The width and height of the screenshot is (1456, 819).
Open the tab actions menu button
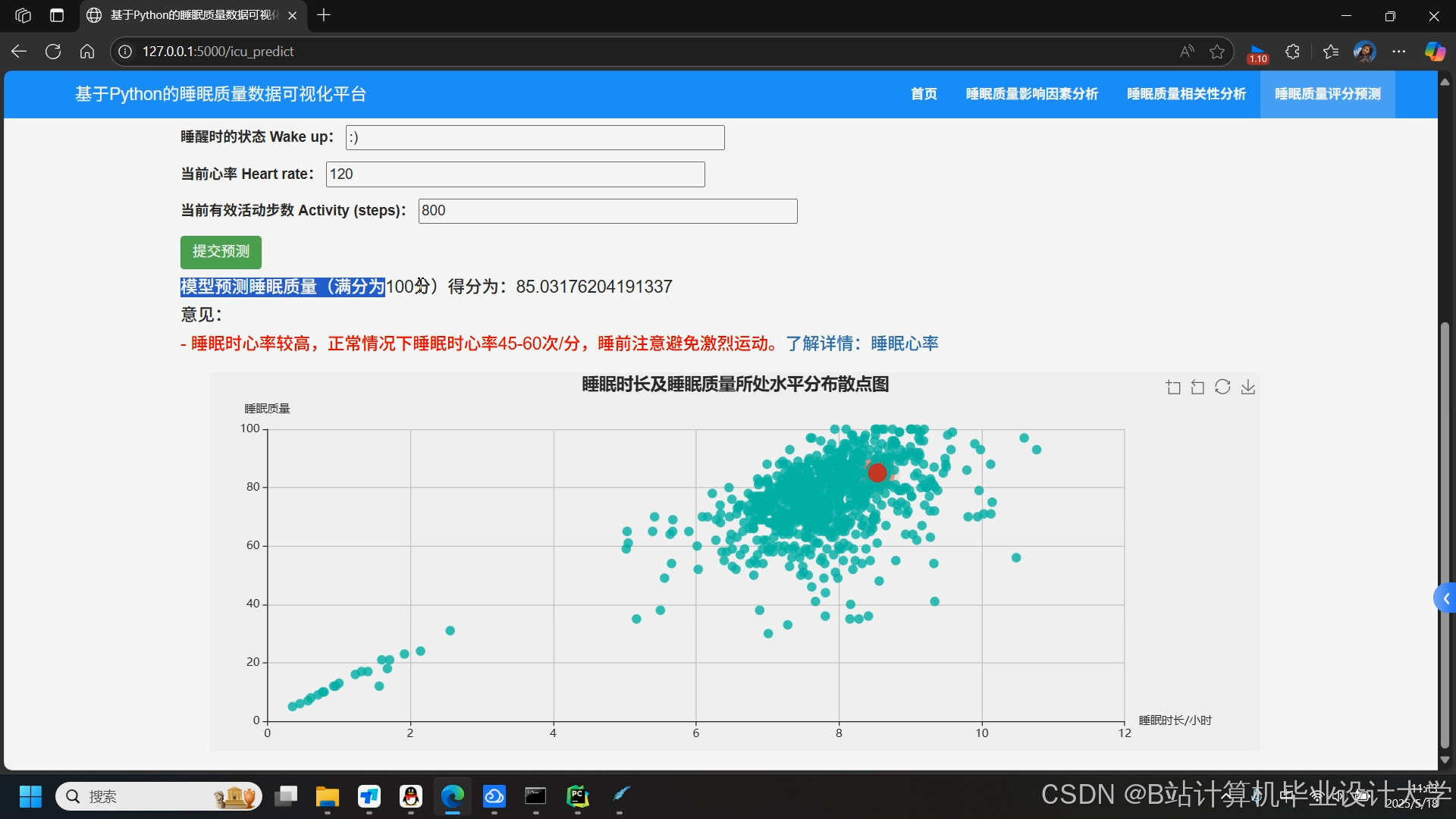(57, 15)
